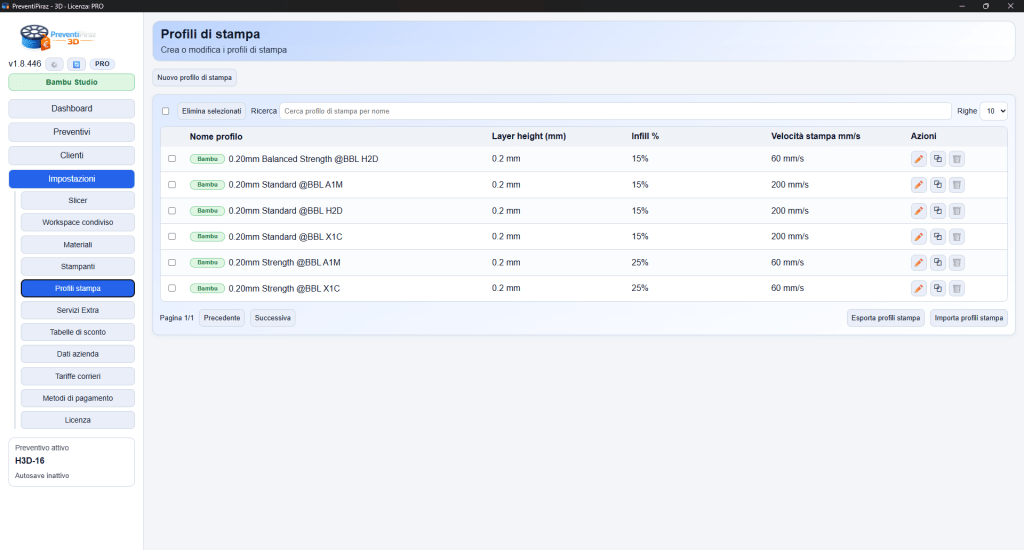The image size is (1024, 550).
Task: Toggle the select-all checkbox beside Elimina selezionati
Action: [x=166, y=111]
